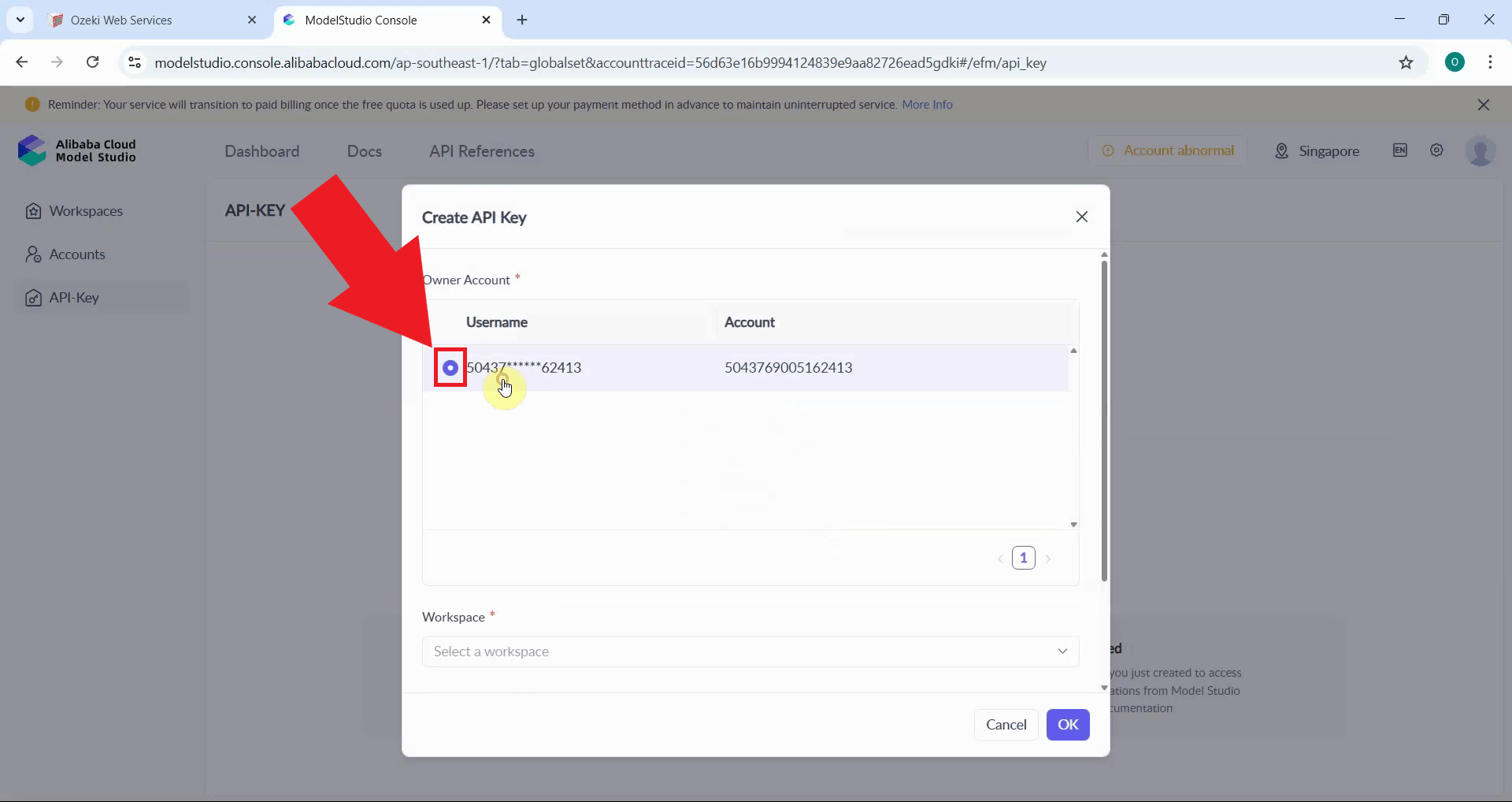1512x802 pixels.
Task: Open Workspaces in the sidebar
Action: pyautogui.click(x=86, y=211)
